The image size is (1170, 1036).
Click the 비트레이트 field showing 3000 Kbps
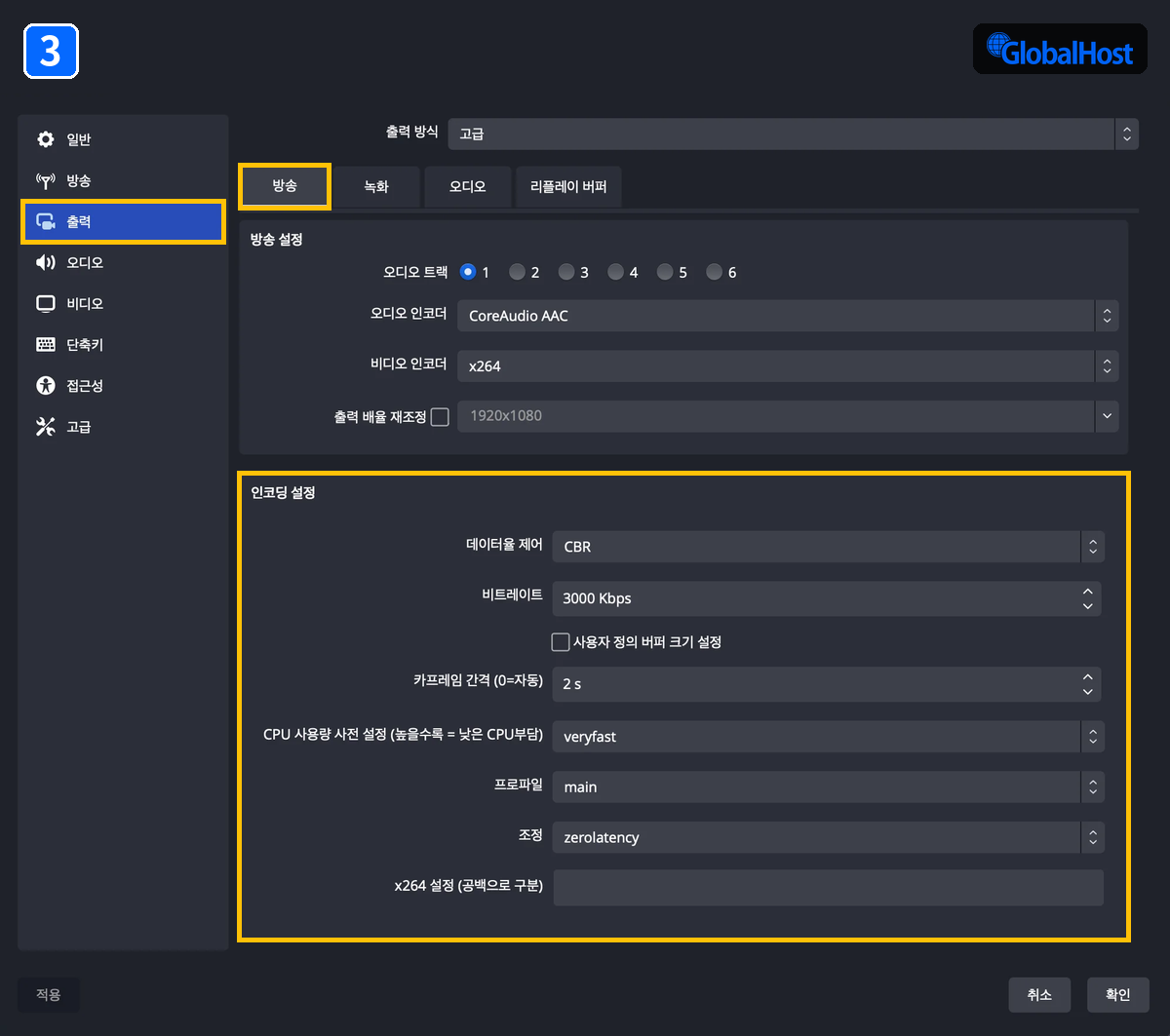point(827,598)
